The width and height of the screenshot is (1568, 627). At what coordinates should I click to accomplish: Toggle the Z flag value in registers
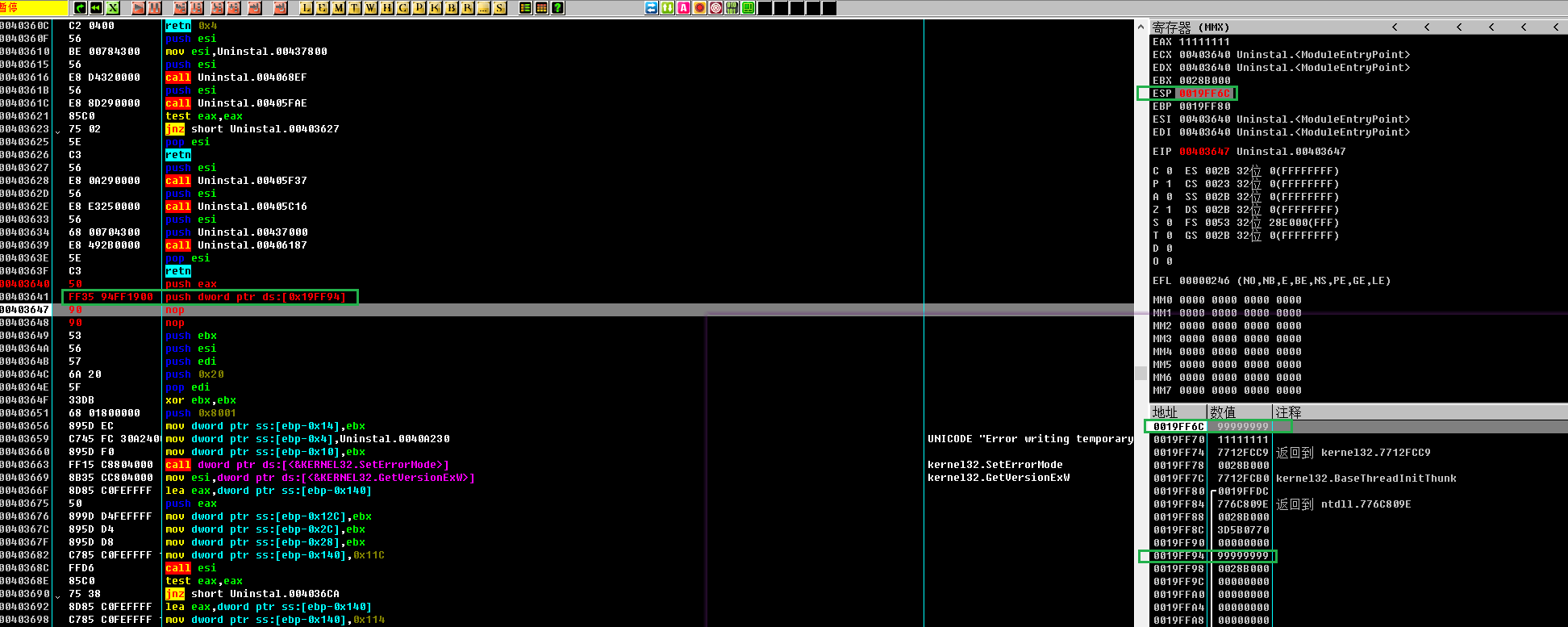point(1170,210)
